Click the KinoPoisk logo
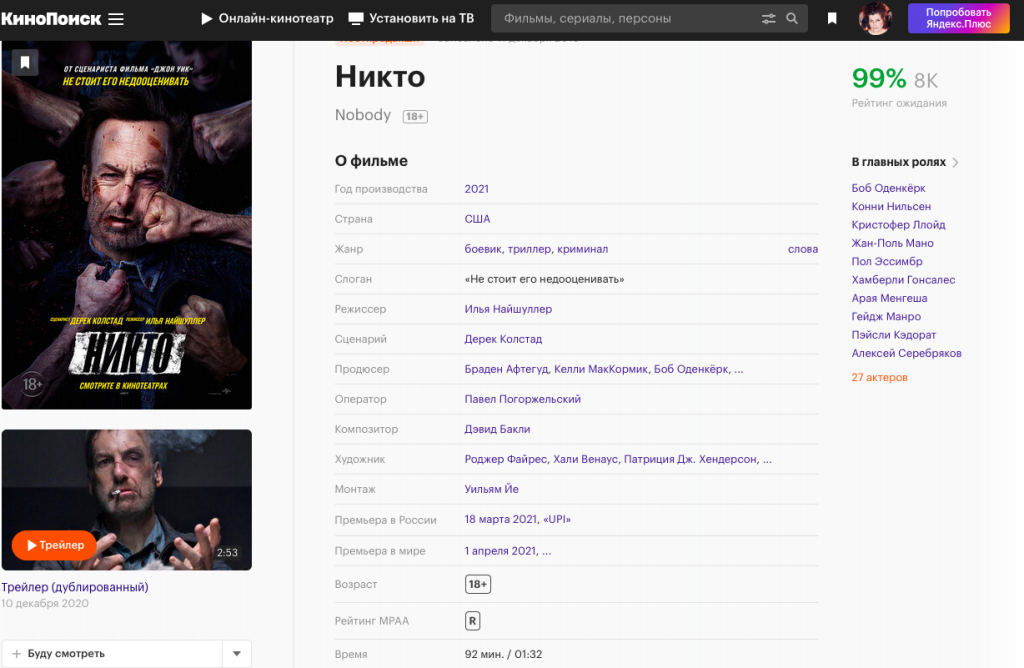The image size is (1024, 668). (51, 19)
